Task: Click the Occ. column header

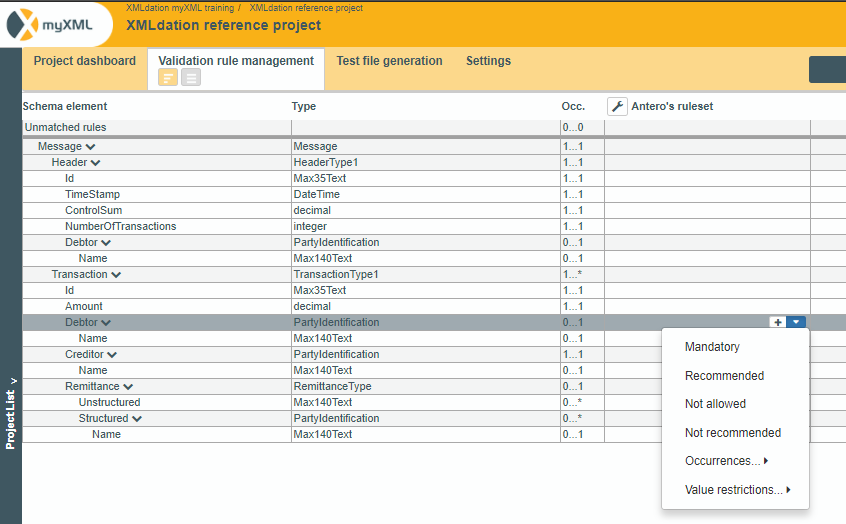Action: (573, 106)
